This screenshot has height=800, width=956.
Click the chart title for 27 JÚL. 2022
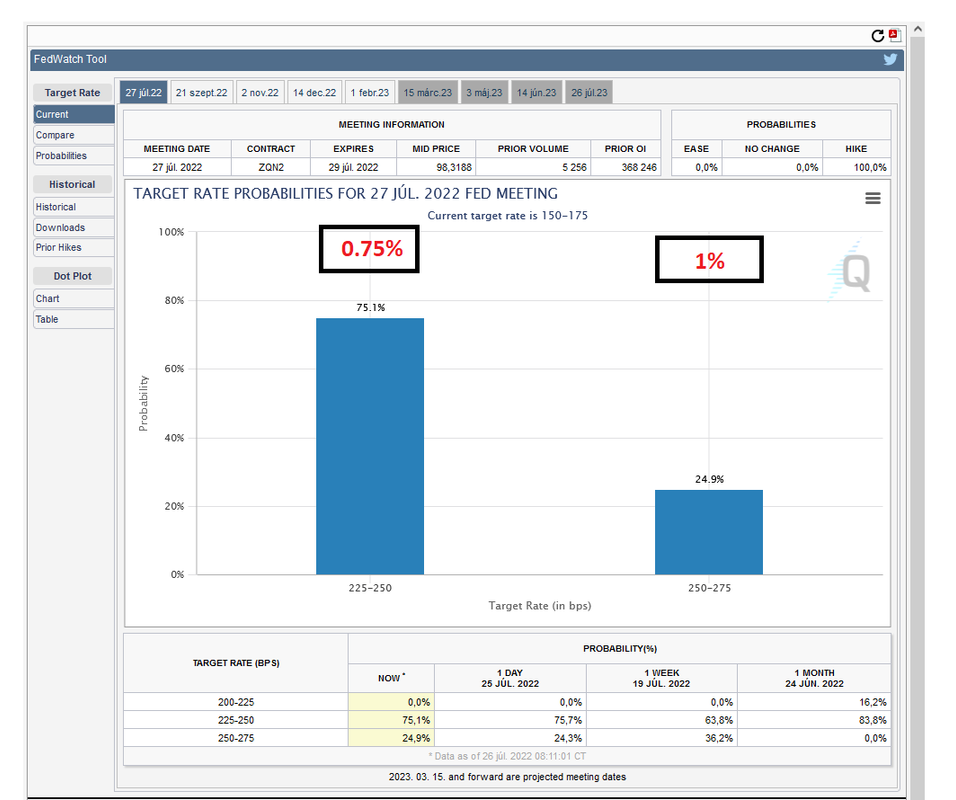345,194
